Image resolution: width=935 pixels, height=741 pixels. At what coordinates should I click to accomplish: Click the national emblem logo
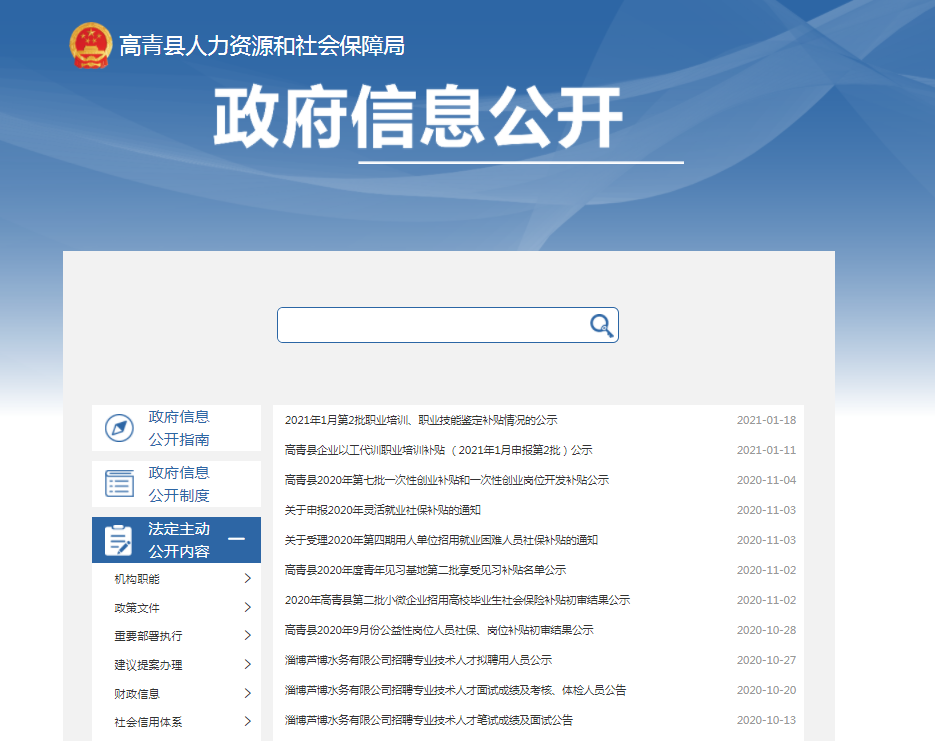click(91, 46)
